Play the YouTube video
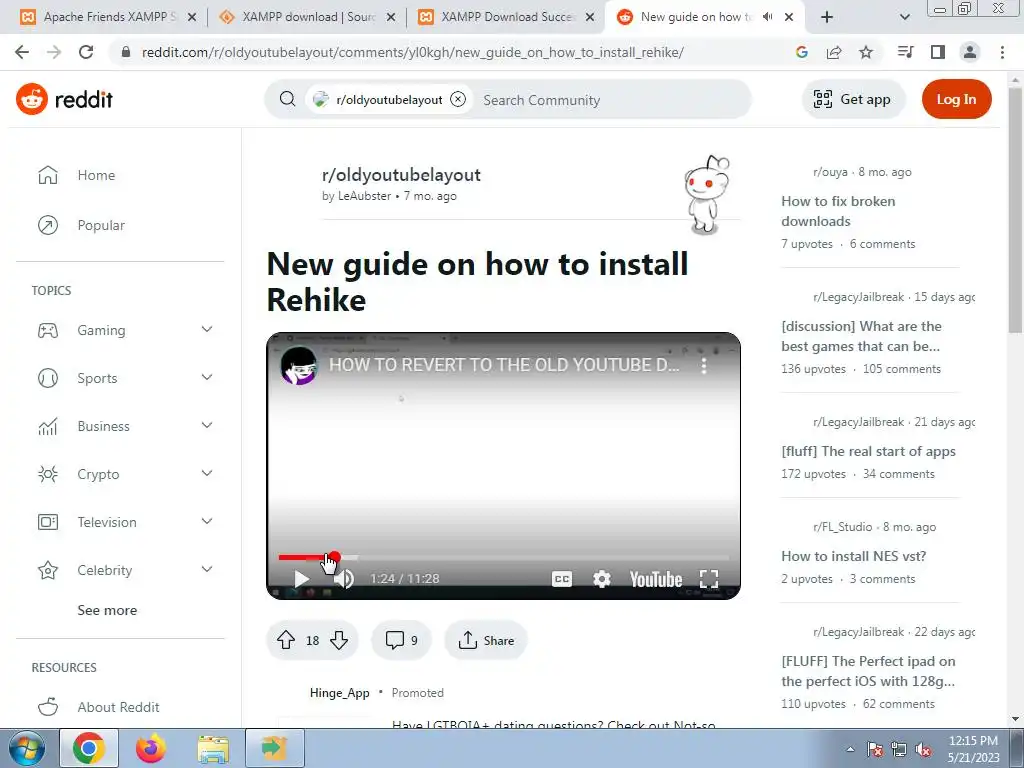This screenshot has height=768, width=1024. [301, 579]
